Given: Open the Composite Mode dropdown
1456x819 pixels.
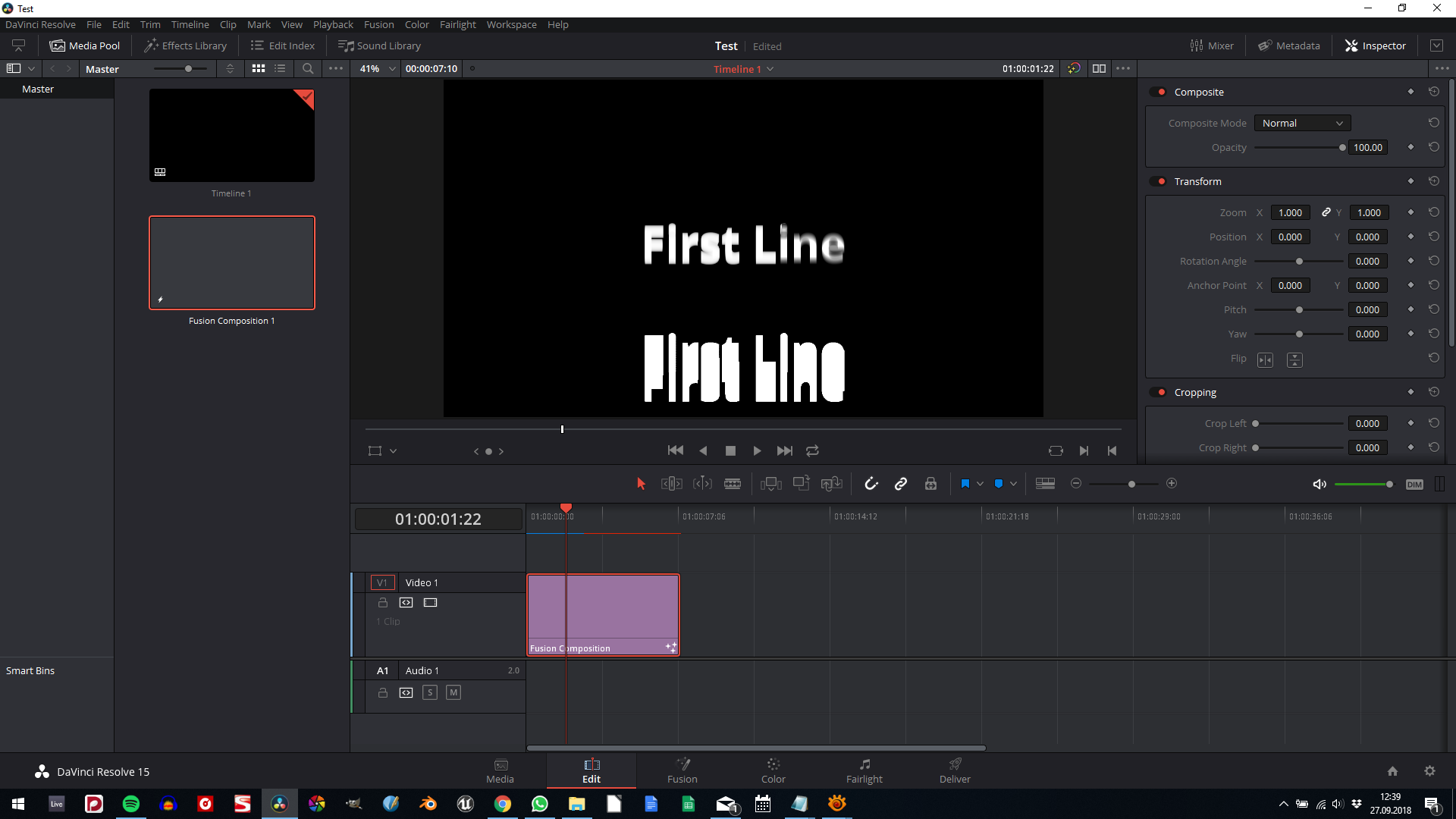Looking at the screenshot, I should coord(1302,123).
